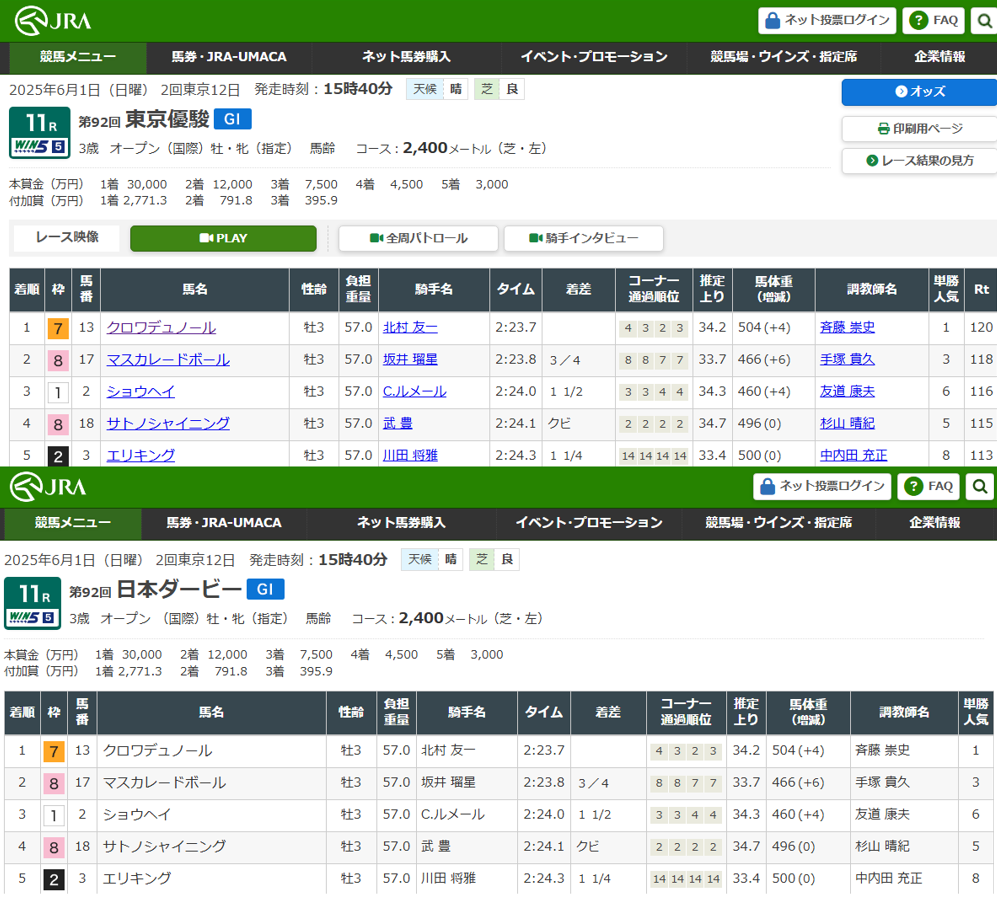Open trainer link 中内田 充正

click(853, 455)
